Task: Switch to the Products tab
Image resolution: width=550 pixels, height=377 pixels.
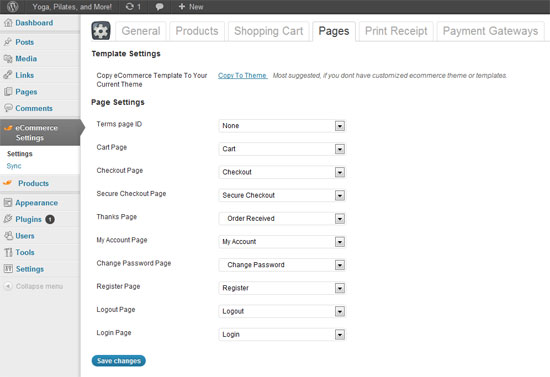Action: click(x=197, y=31)
